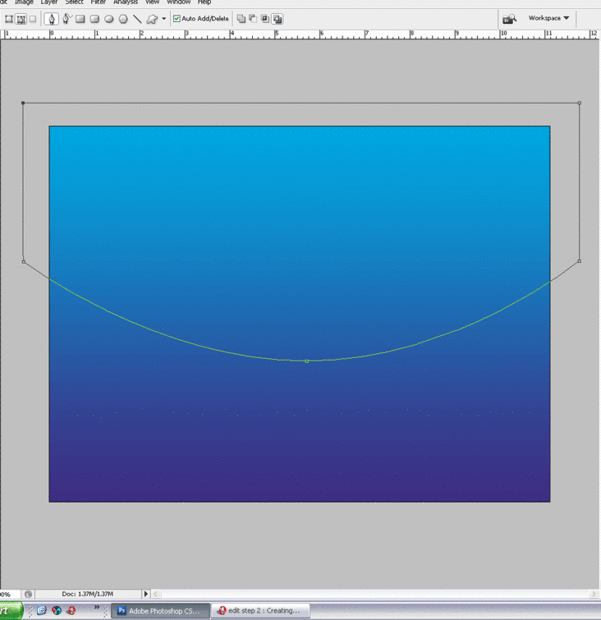Choose Add to path area icon
Image resolution: width=601 pixels, height=620 pixels.
coord(241,19)
